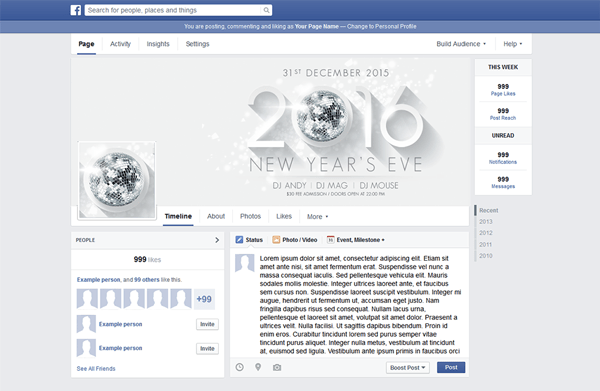
Task: Open the See All Friends link
Action: click(x=96, y=369)
